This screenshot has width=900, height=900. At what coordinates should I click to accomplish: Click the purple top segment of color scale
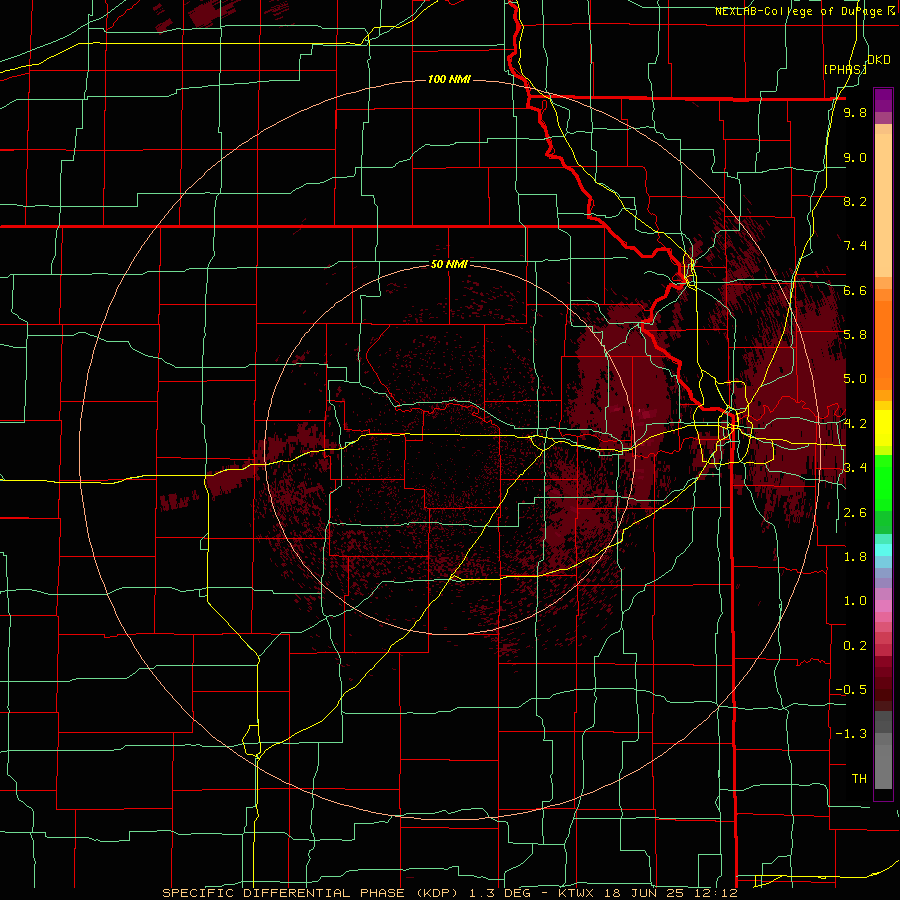tap(883, 100)
